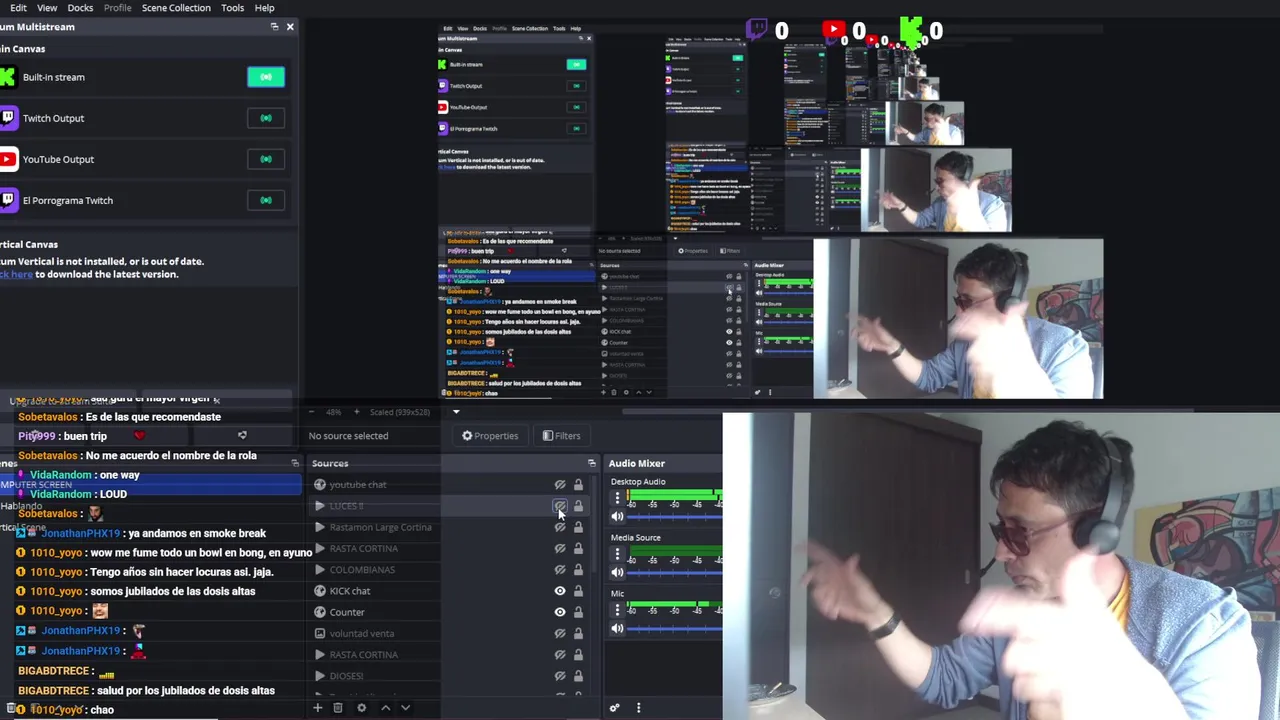
Task: Float the Sources dock with its pop-out icon
Action: [x=591, y=463]
